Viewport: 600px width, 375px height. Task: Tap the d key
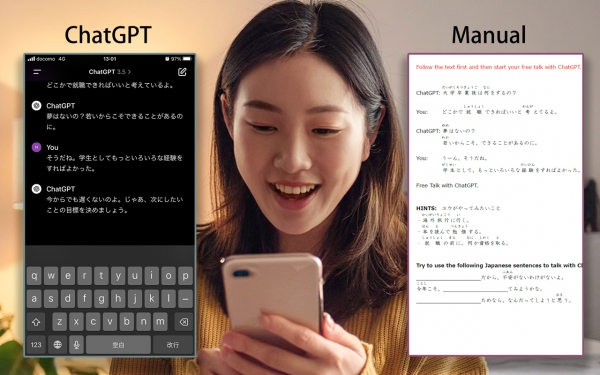[68, 298]
